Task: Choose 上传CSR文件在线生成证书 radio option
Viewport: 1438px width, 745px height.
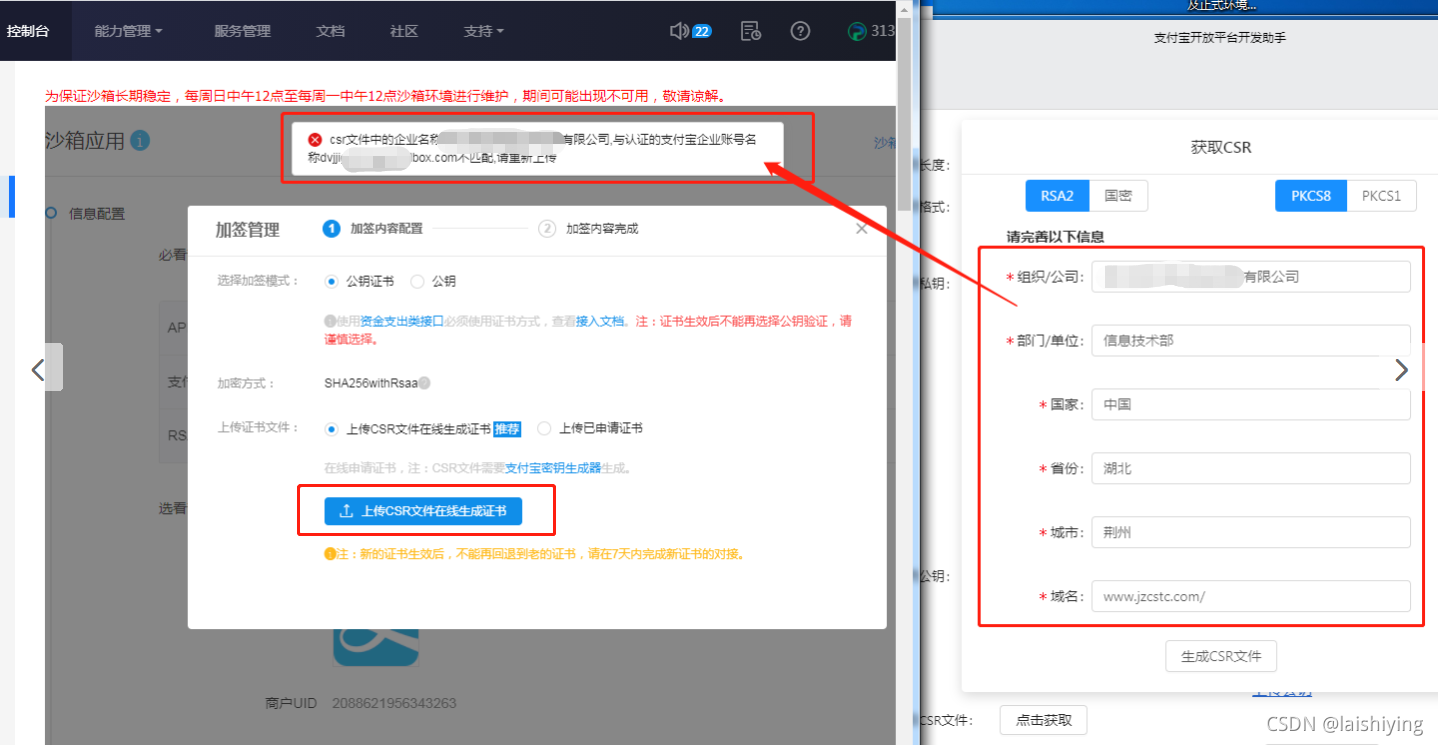Action: [x=332, y=428]
